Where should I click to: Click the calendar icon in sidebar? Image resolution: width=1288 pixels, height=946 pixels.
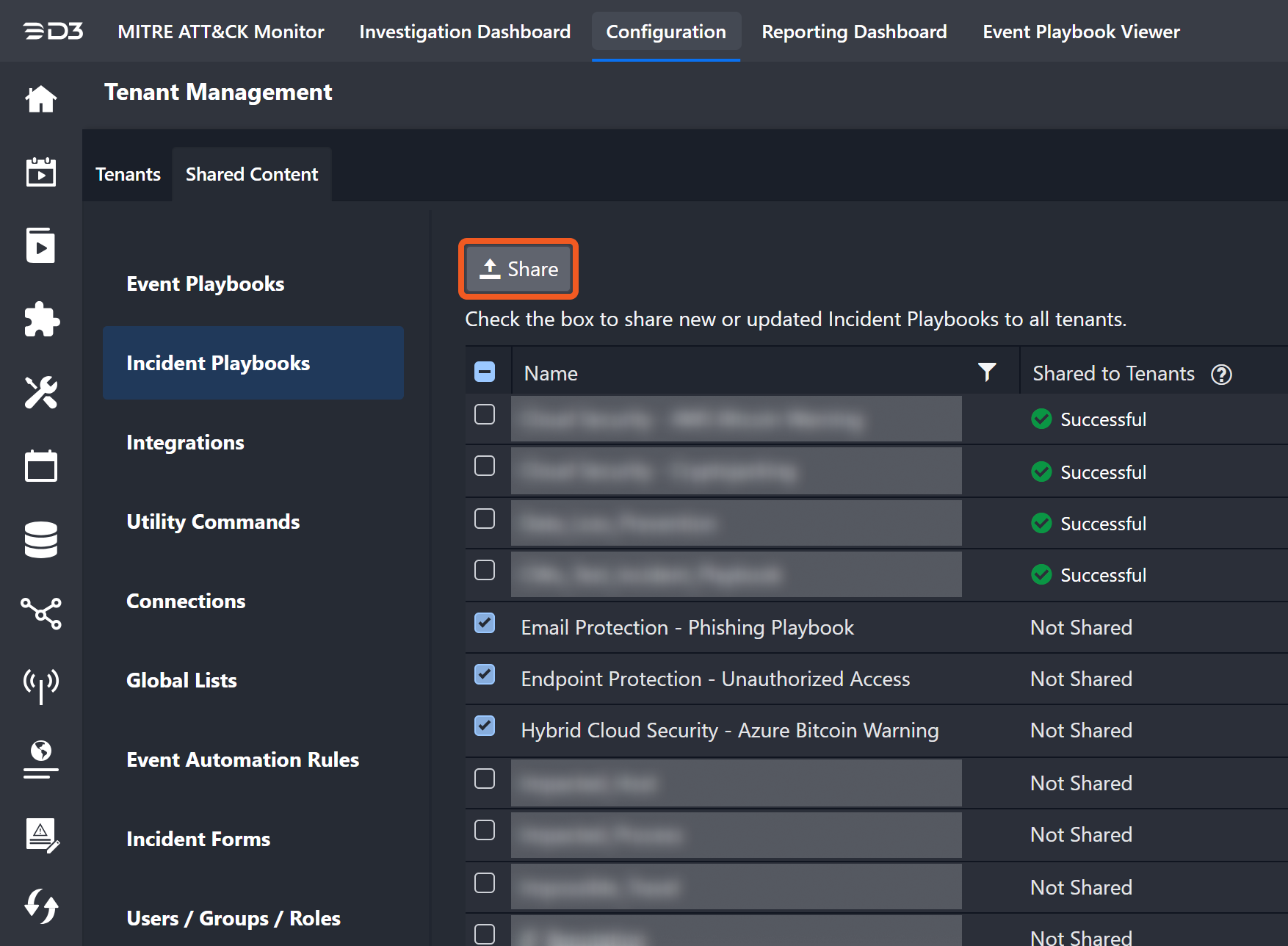(x=41, y=466)
